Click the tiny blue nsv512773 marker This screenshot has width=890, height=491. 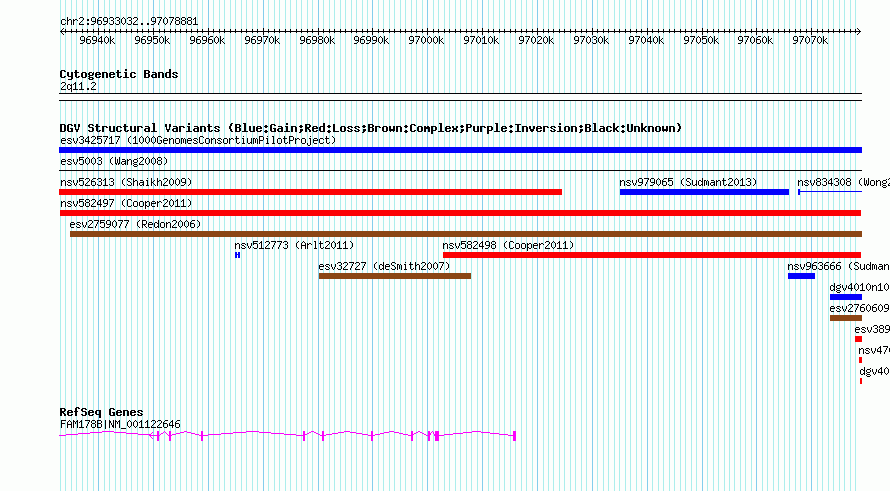pos(237,255)
